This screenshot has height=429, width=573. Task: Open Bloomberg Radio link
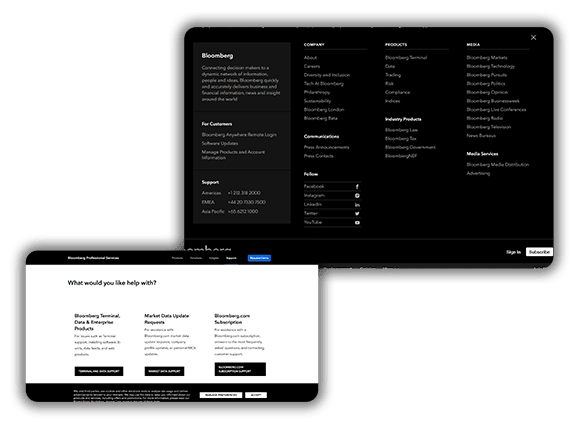(x=485, y=118)
